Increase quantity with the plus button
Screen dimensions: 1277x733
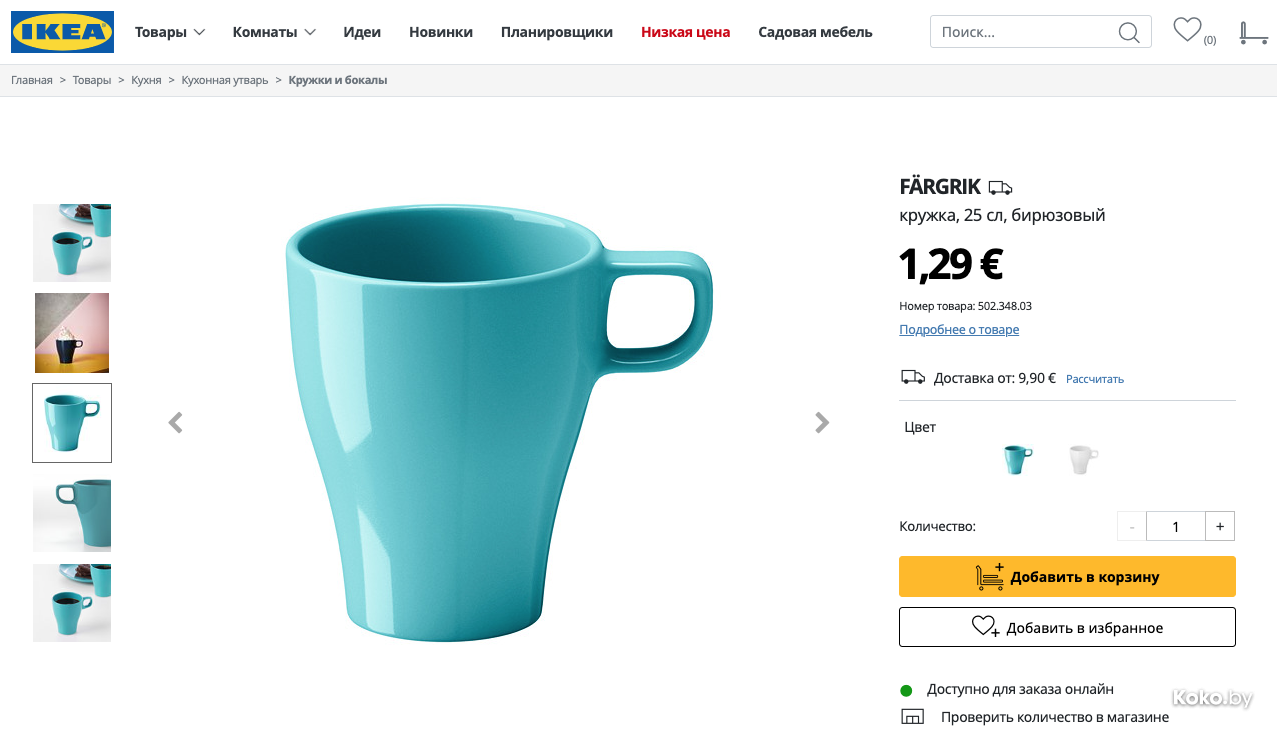click(1220, 526)
